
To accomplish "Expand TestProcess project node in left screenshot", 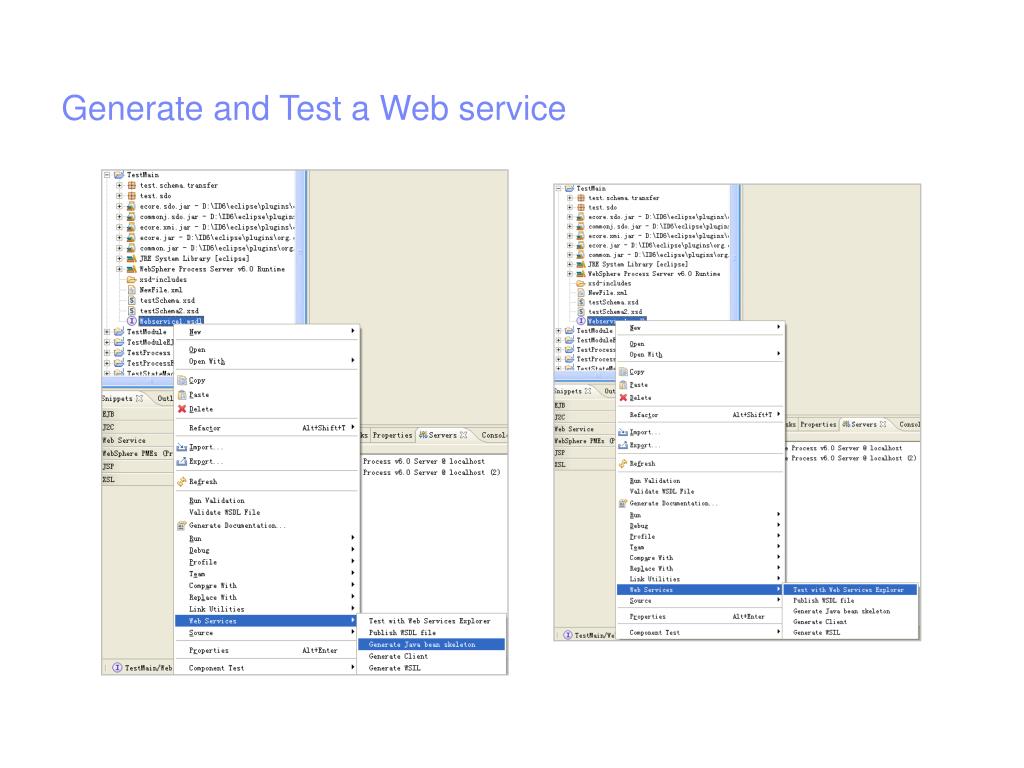I will click(x=107, y=353).
